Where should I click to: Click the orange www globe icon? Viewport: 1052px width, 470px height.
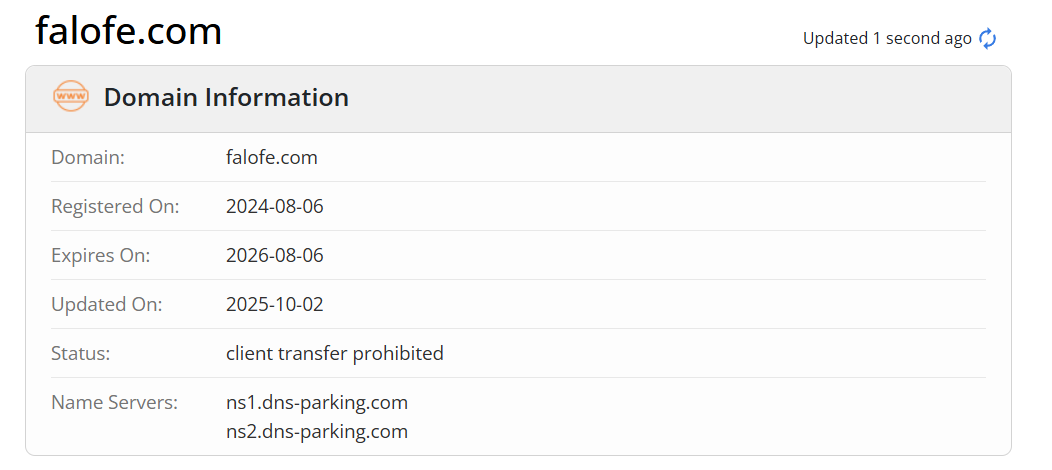[70, 97]
